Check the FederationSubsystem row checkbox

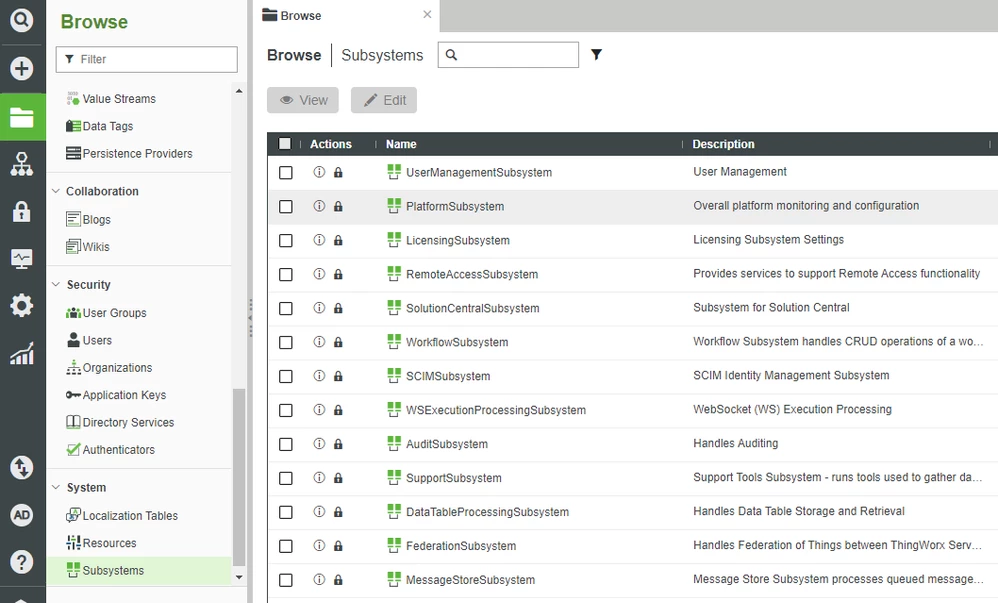[x=286, y=546]
